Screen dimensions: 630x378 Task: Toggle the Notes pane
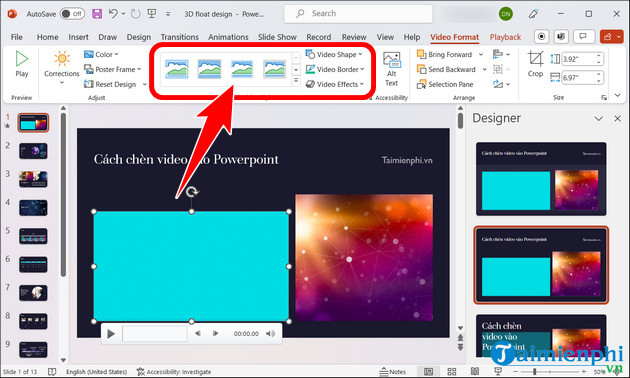point(393,372)
